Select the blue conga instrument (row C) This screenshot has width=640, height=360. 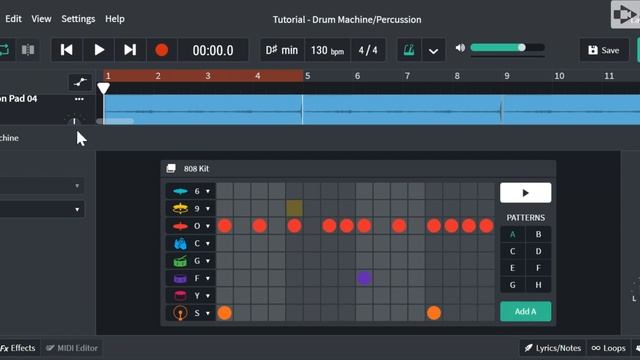(x=180, y=244)
